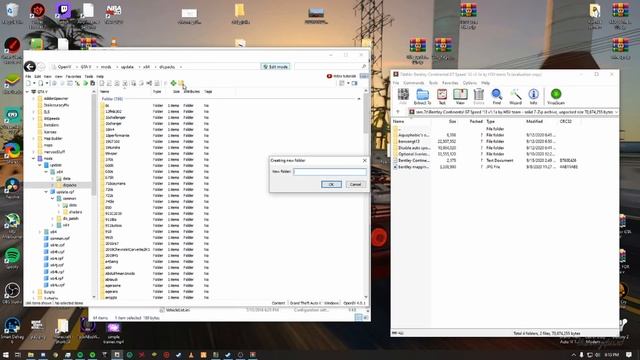The height and width of the screenshot is (360, 640).
Task: Click the update breadcrumb in OpenIV path
Action: pos(127,67)
